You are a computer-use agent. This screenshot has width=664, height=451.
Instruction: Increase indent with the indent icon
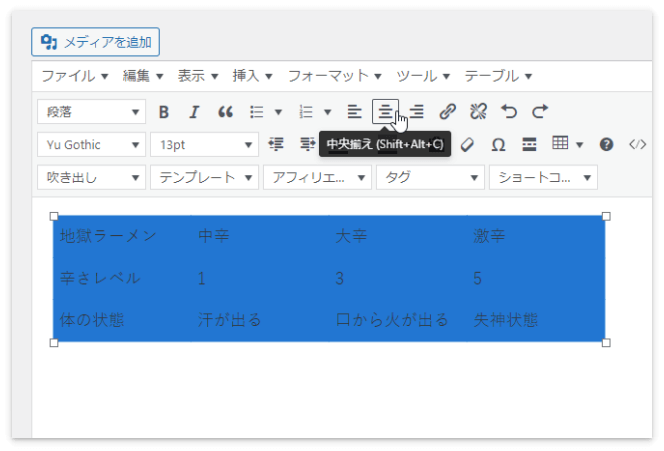tap(307, 144)
